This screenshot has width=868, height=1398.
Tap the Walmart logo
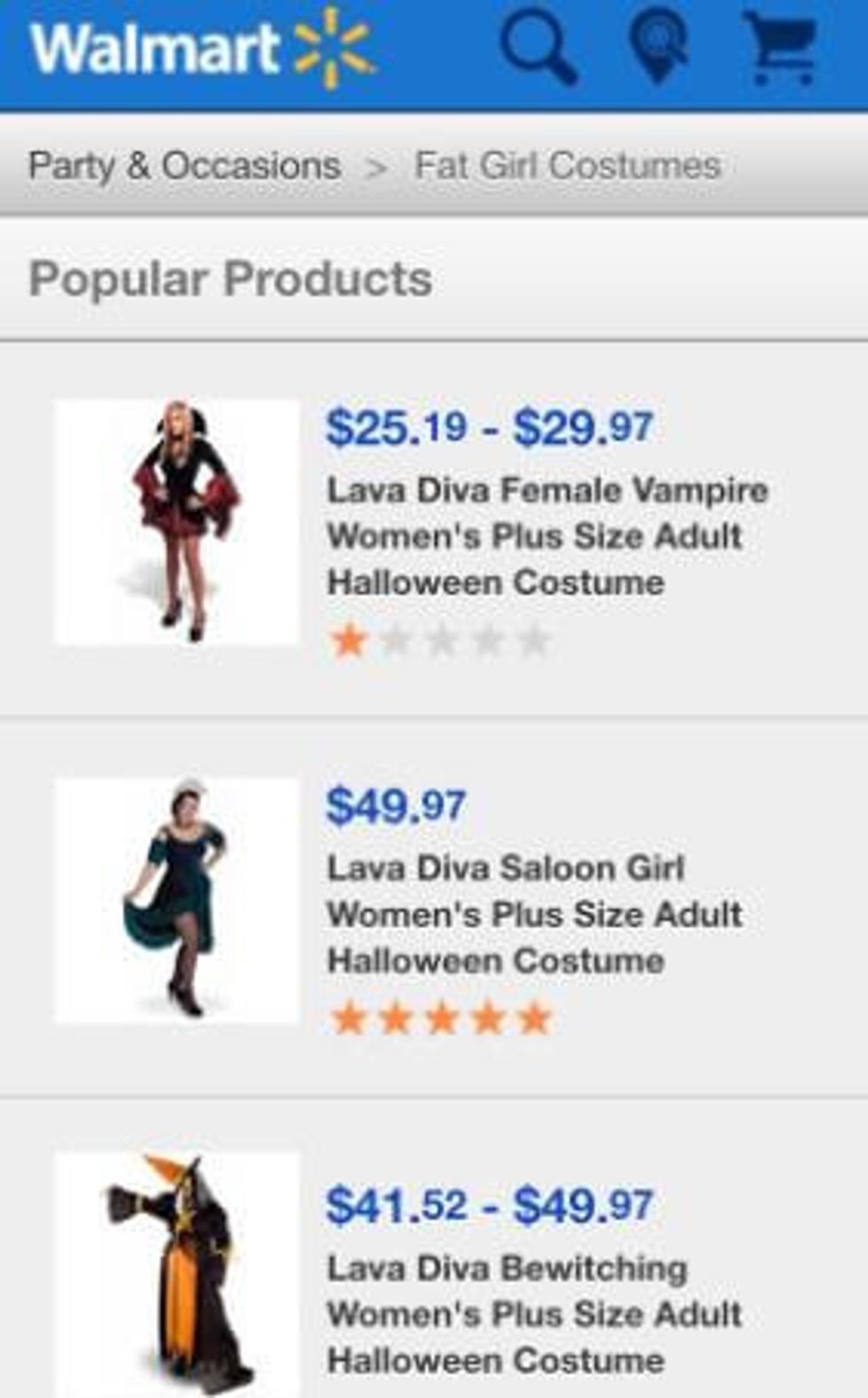tap(155, 48)
